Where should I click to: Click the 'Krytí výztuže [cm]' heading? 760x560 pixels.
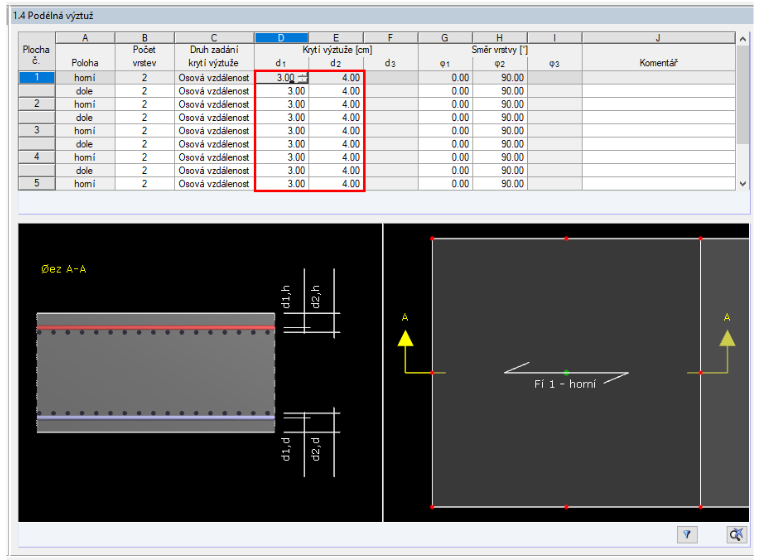[x=337, y=49]
